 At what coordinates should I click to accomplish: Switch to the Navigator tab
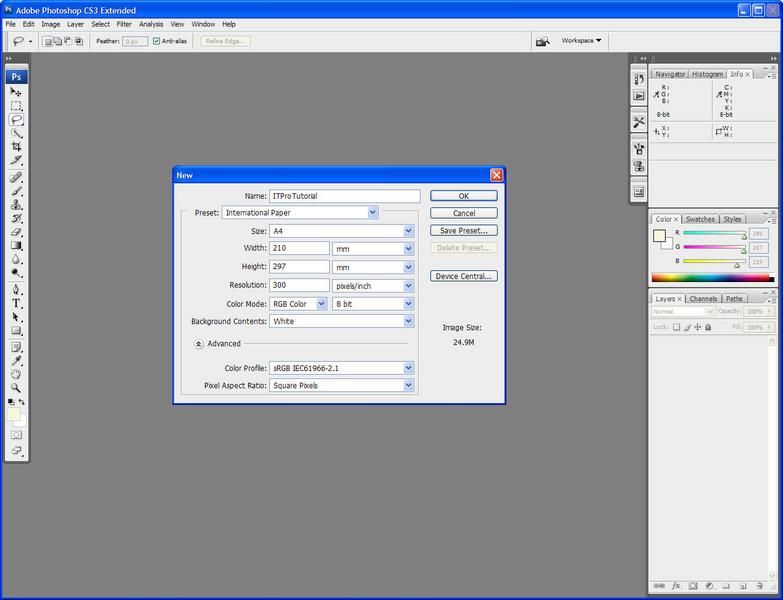[670, 74]
